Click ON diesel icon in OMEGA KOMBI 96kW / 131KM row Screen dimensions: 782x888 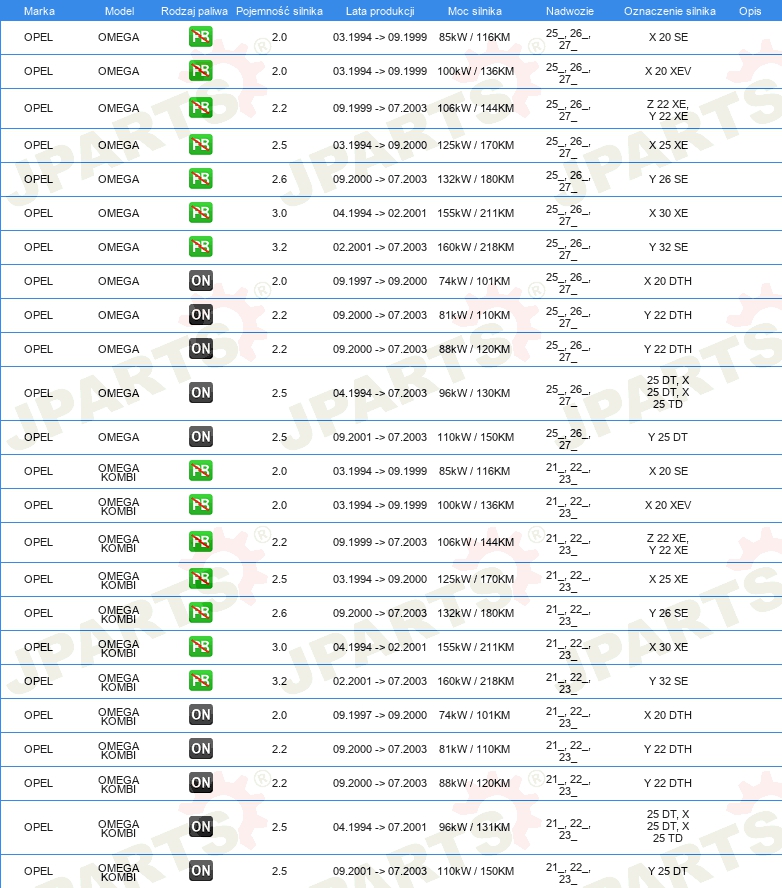pos(200,827)
